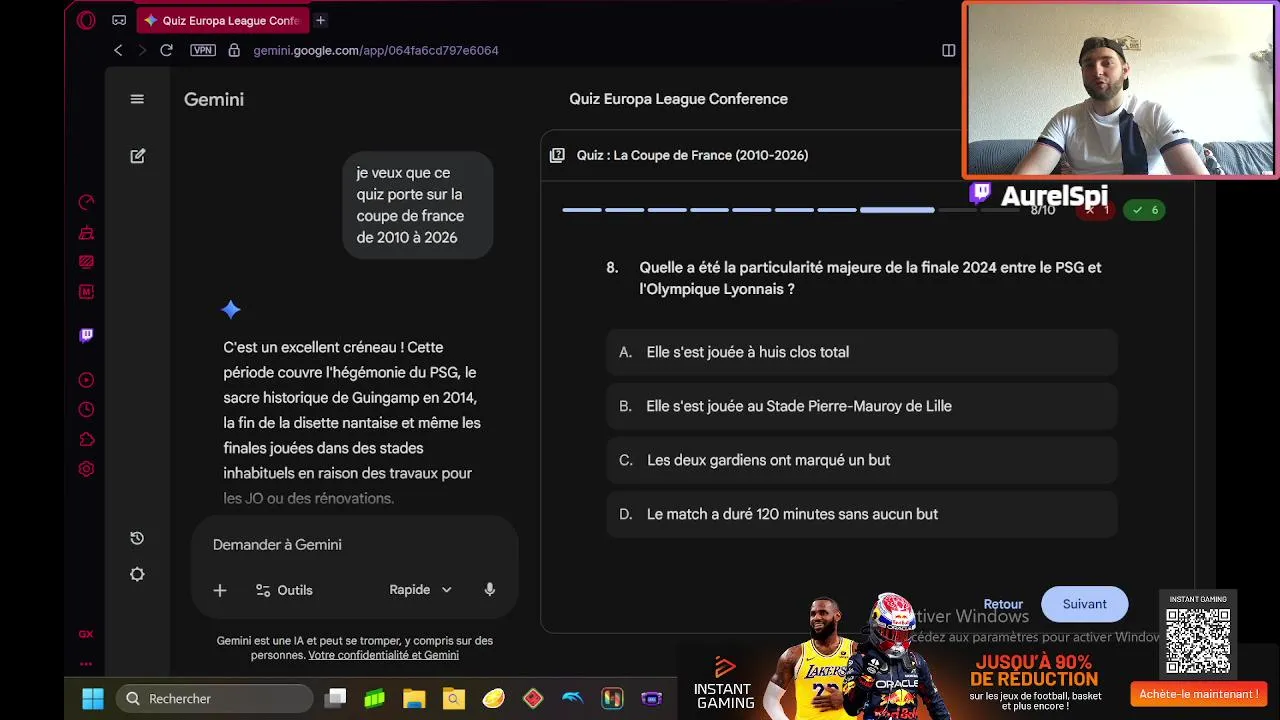Activate the microphone voice input

click(x=490, y=590)
